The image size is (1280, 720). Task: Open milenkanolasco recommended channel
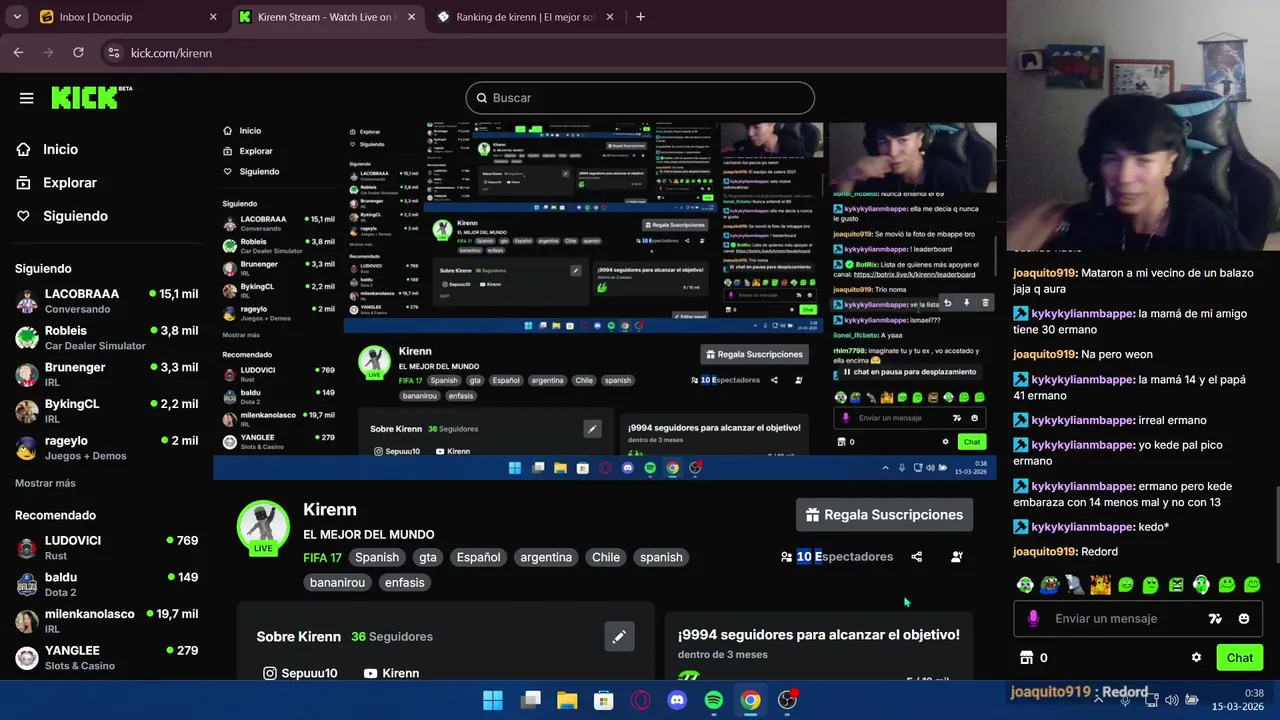pyautogui.click(x=106, y=620)
